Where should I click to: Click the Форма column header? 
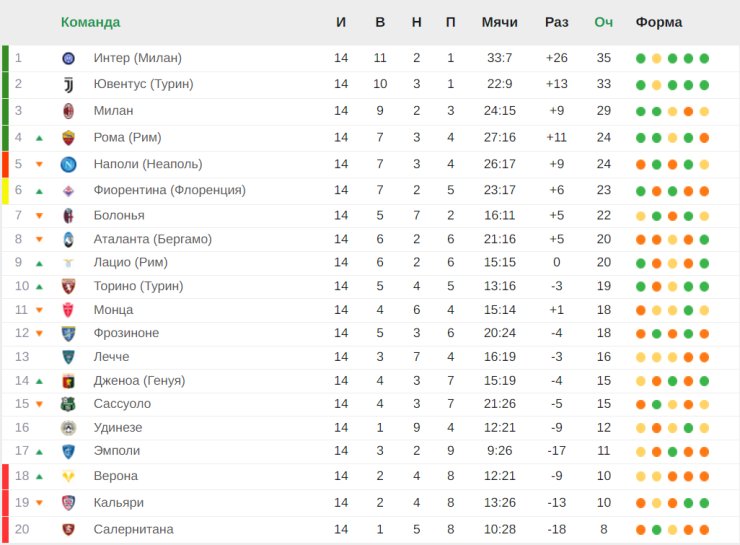[x=658, y=22]
